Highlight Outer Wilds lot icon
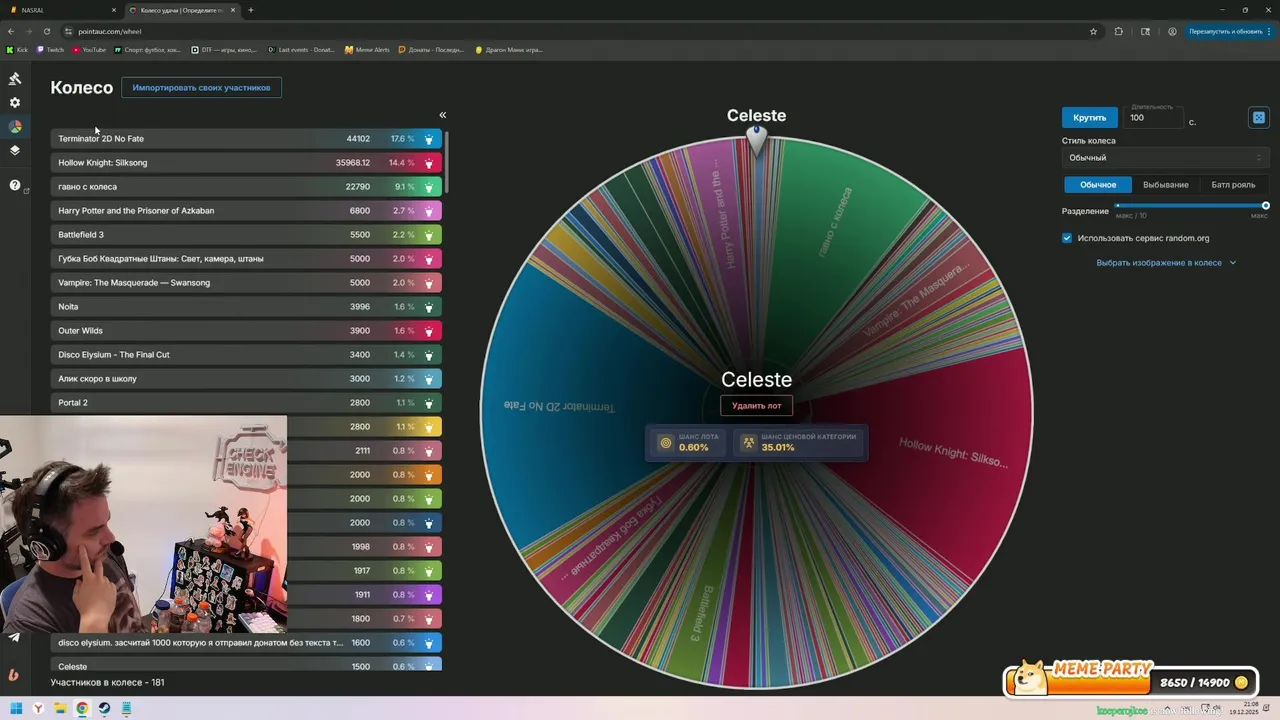 click(429, 331)
